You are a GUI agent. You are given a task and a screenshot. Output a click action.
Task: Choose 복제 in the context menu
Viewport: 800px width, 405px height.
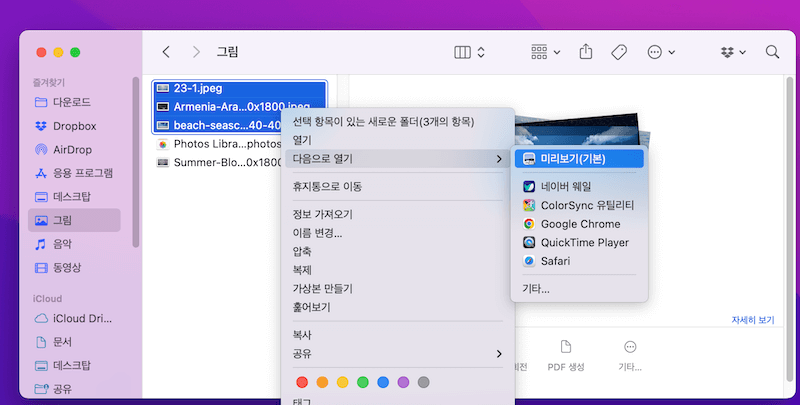[x=397, y=270]
